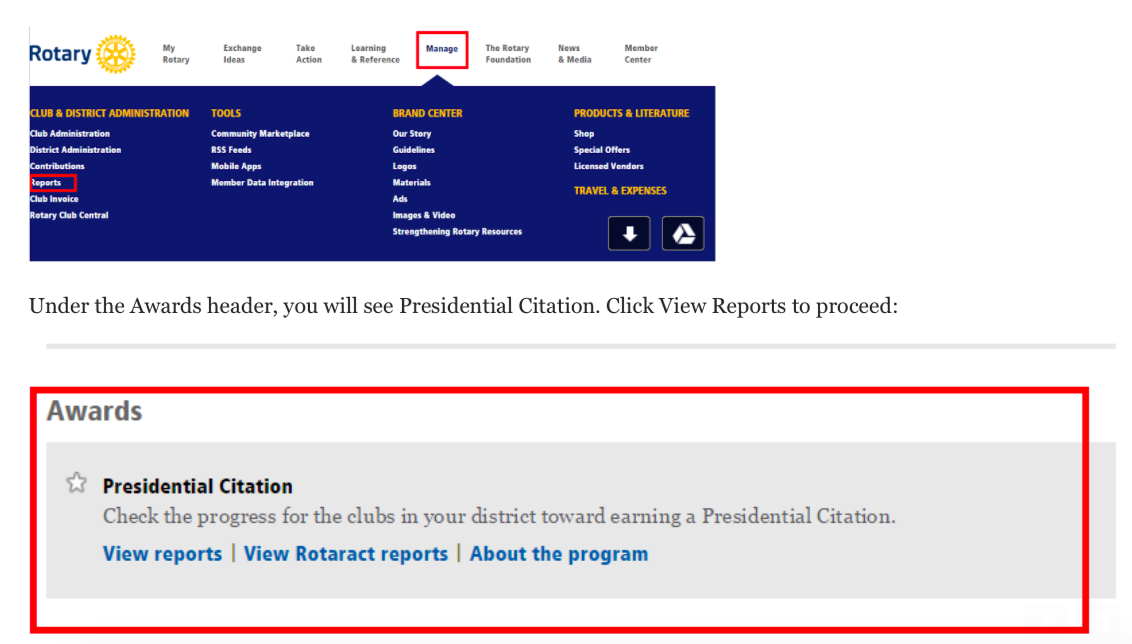Click the Tools heading

tap(226, 113)
